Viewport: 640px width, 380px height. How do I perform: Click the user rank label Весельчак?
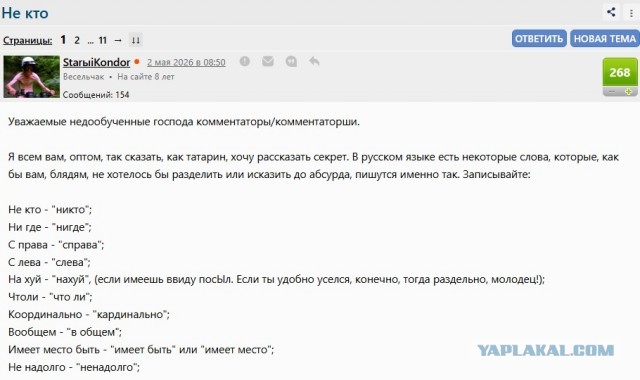tap(83, 77)
